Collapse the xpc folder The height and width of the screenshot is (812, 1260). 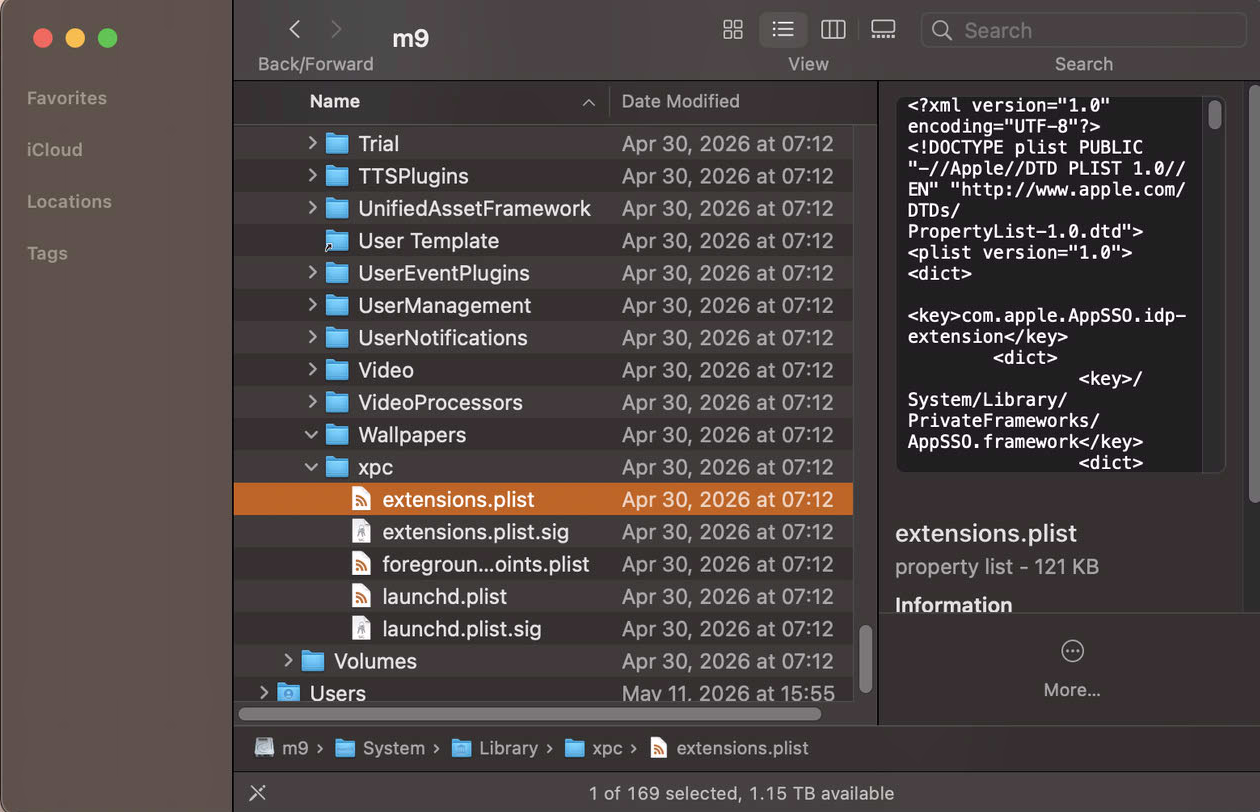tap(312, 467)
